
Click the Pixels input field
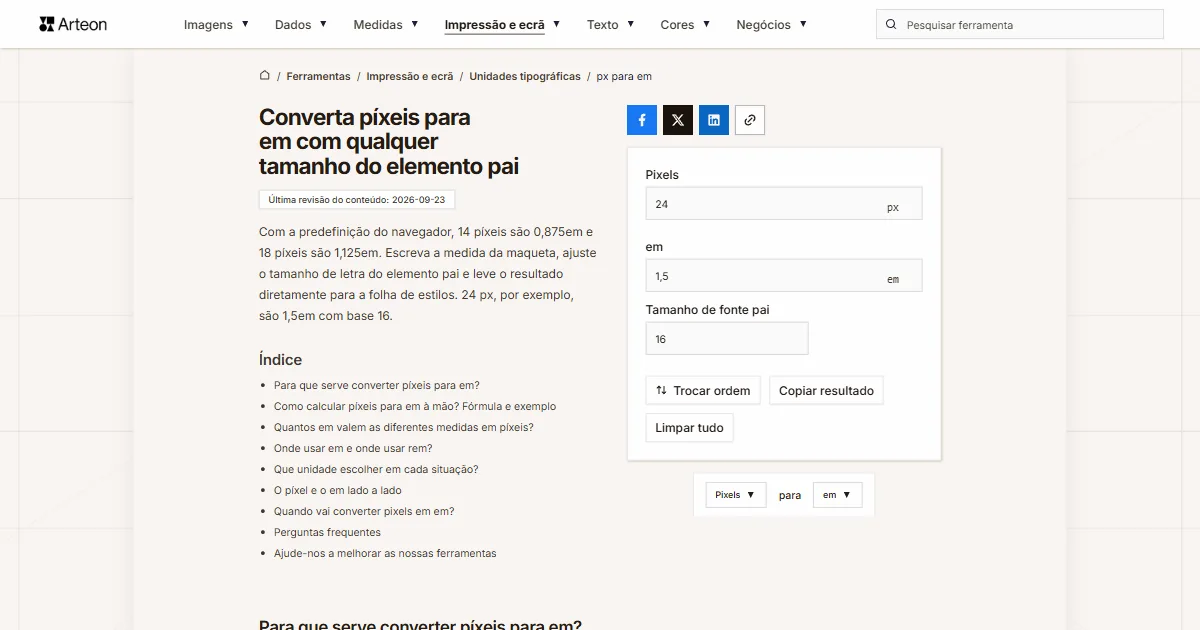click(x=784, y=203)
